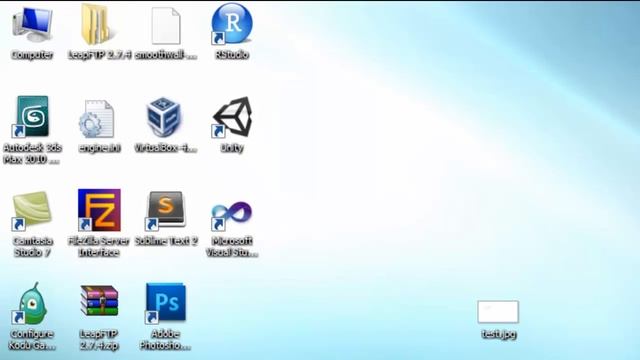
Task: Select the Computer desktop icon
Action: [32, 25]
